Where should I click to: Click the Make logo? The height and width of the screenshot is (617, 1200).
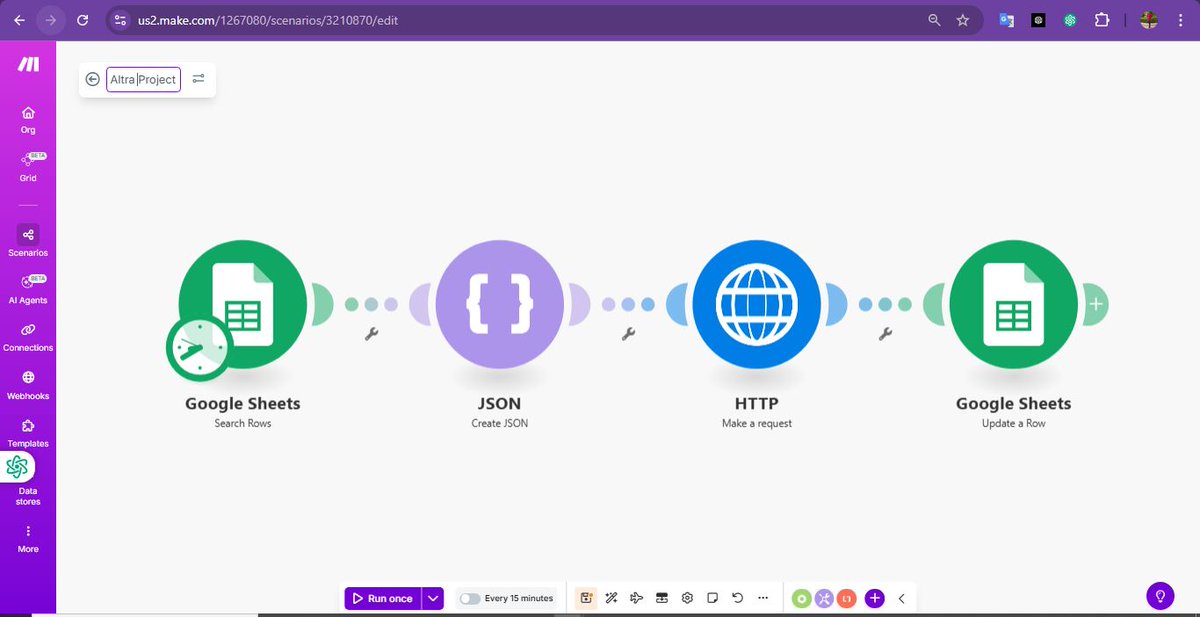point(28,64)
